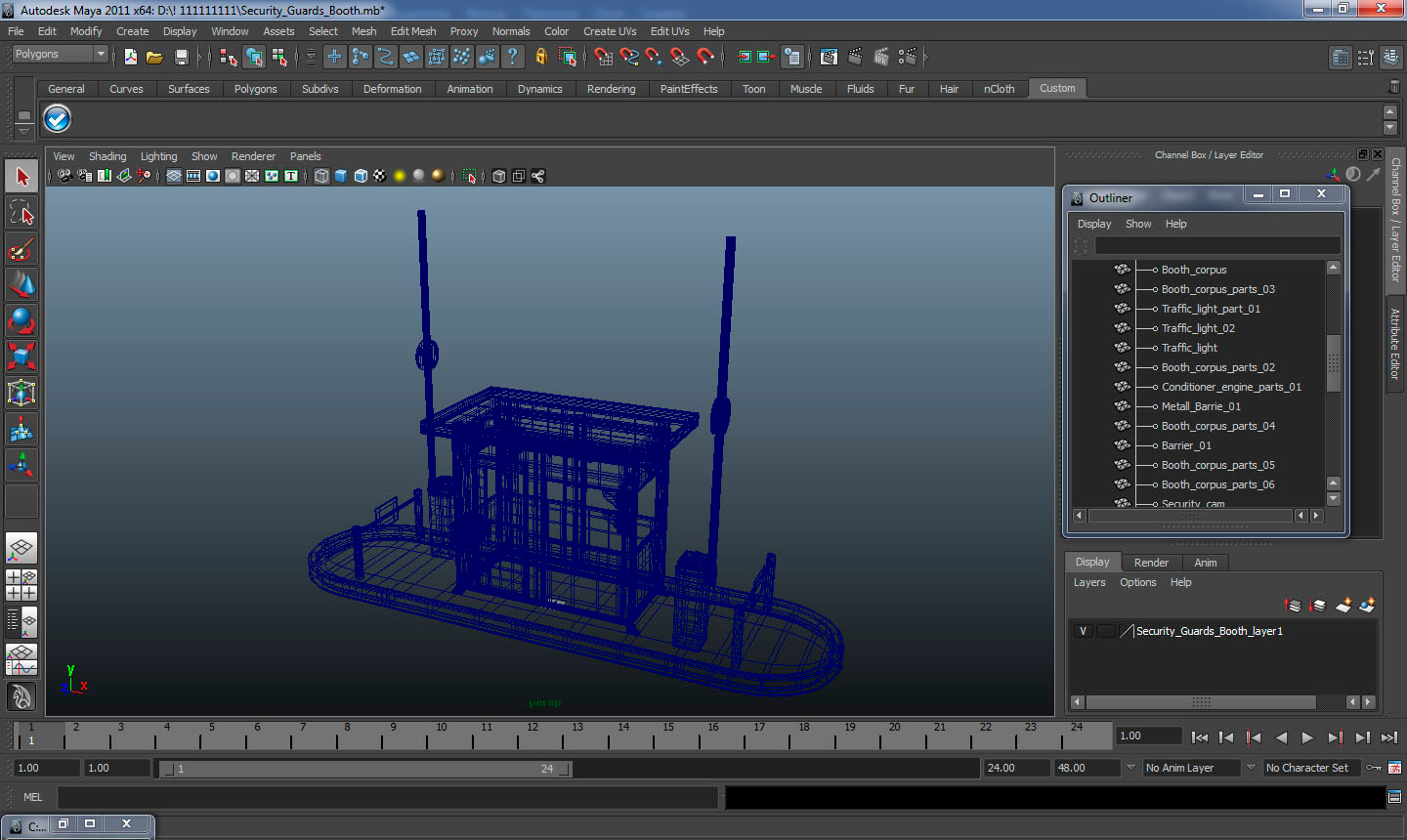Select Traffic_light_02 in the Outliner

(1198, 328)
